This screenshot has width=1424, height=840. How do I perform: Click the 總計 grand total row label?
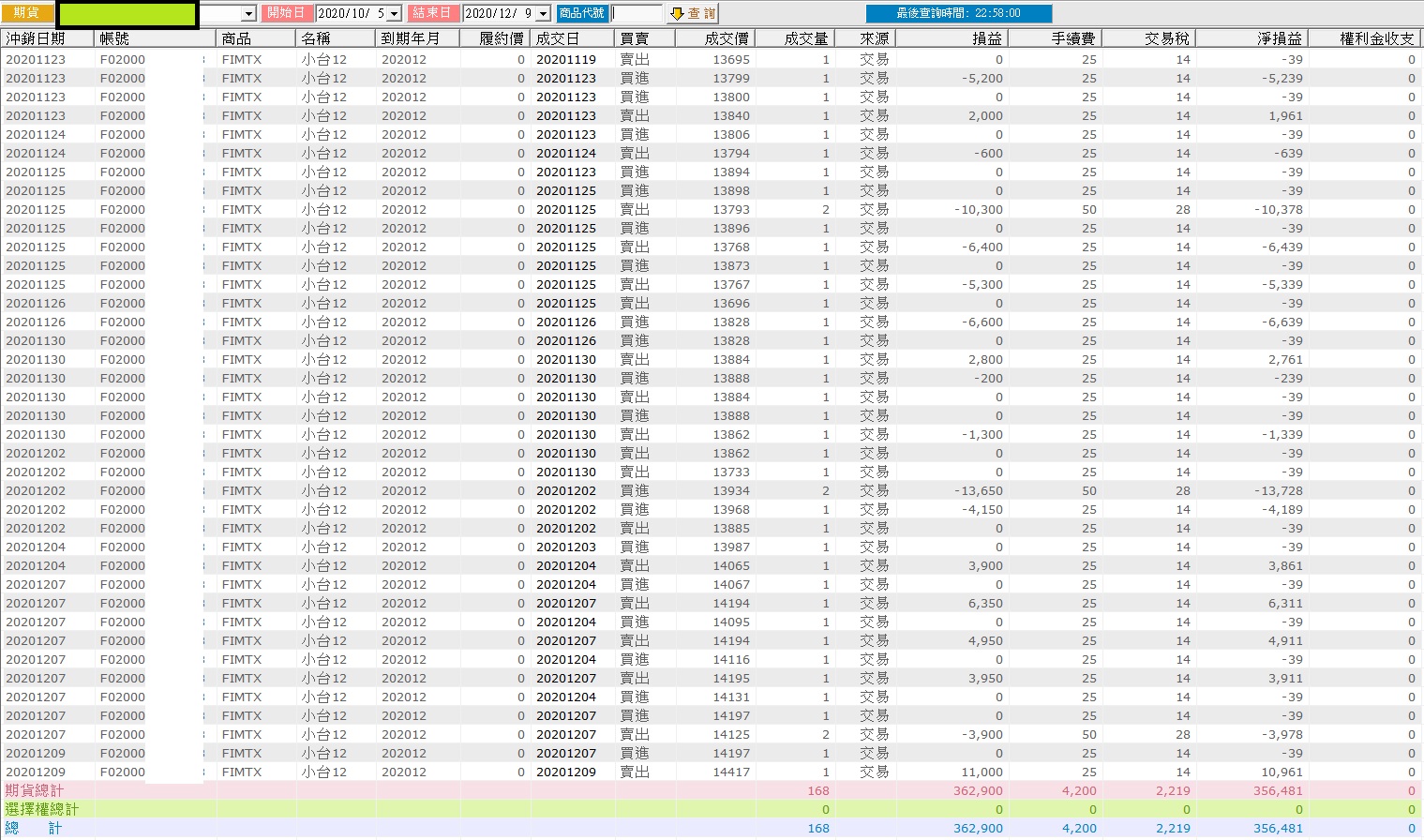tap(35, 828)
